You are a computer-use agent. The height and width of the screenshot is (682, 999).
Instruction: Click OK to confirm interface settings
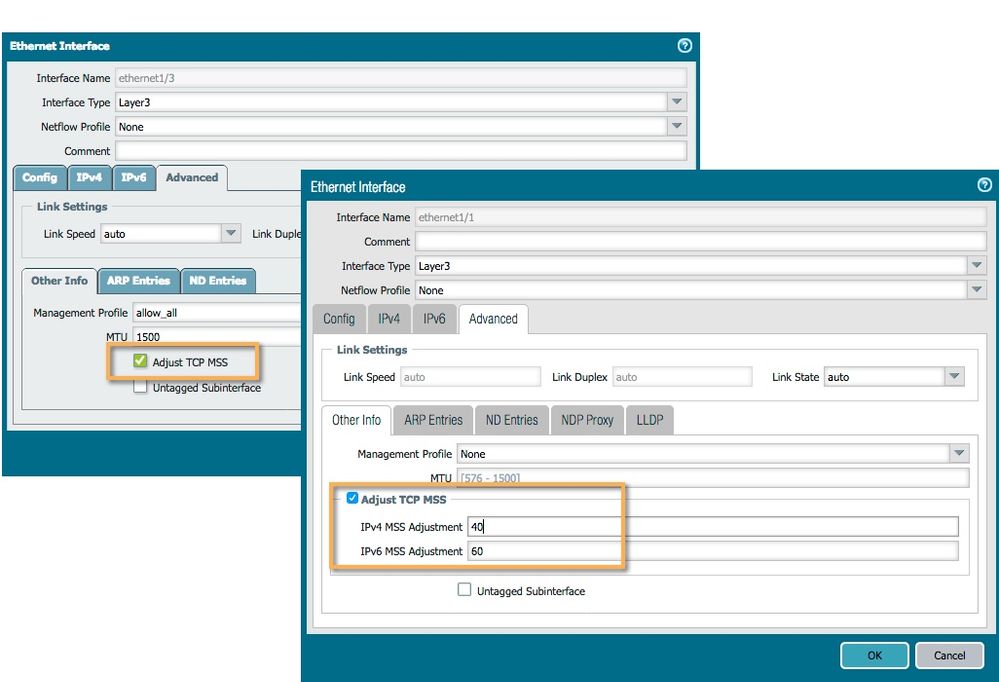tap(874, 655)
